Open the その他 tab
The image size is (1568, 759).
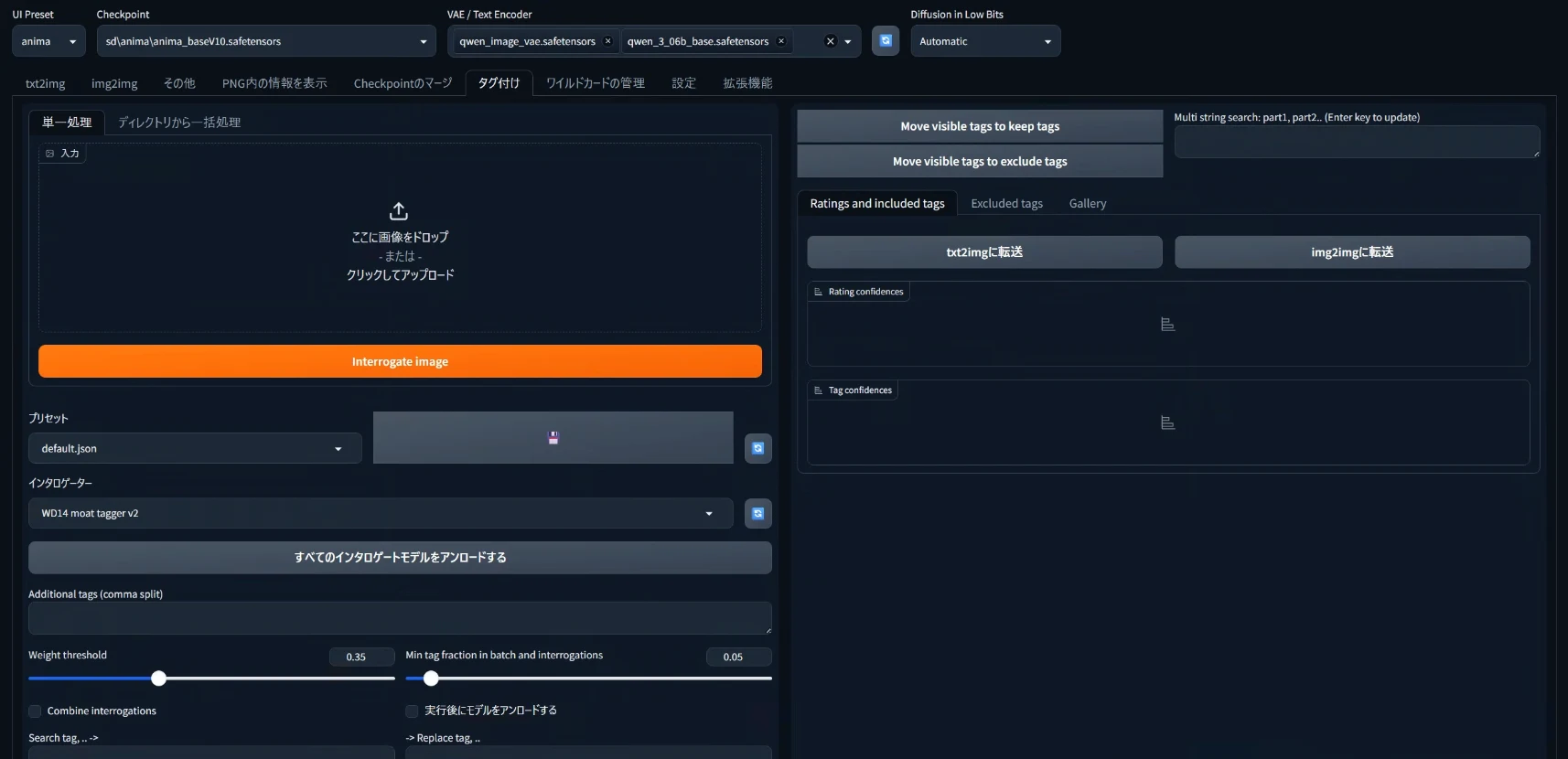[x=179, y=83]
